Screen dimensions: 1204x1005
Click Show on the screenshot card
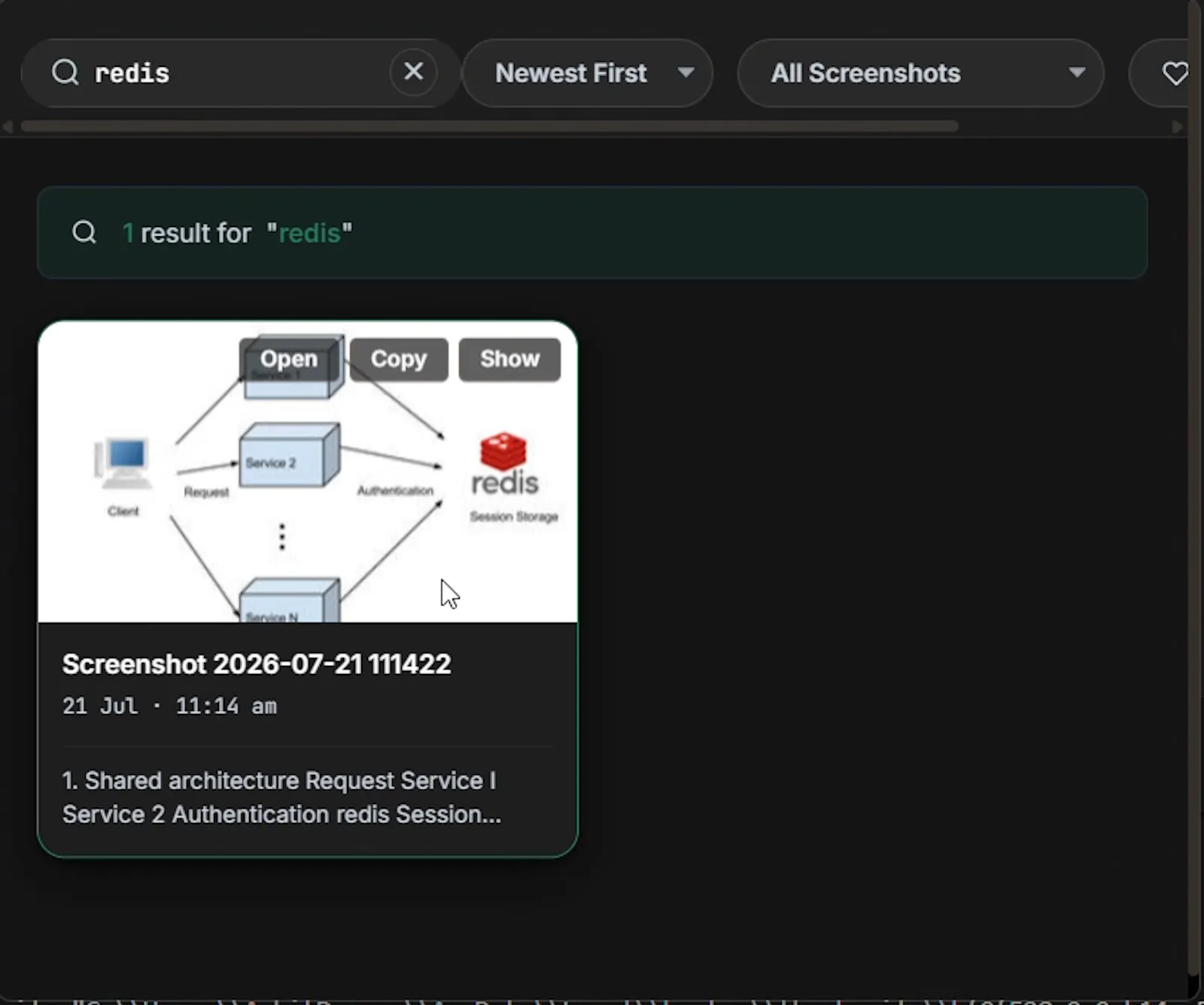[510, 359]
